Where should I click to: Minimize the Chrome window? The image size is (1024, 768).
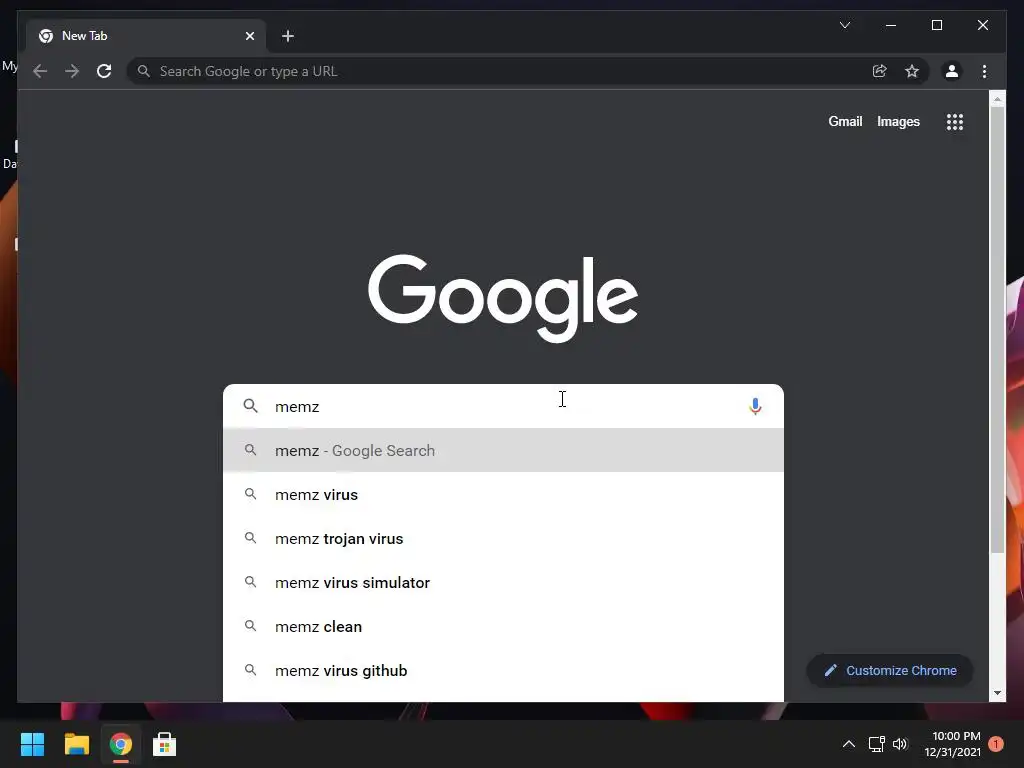pyautogui.click(x=891, y=25)
